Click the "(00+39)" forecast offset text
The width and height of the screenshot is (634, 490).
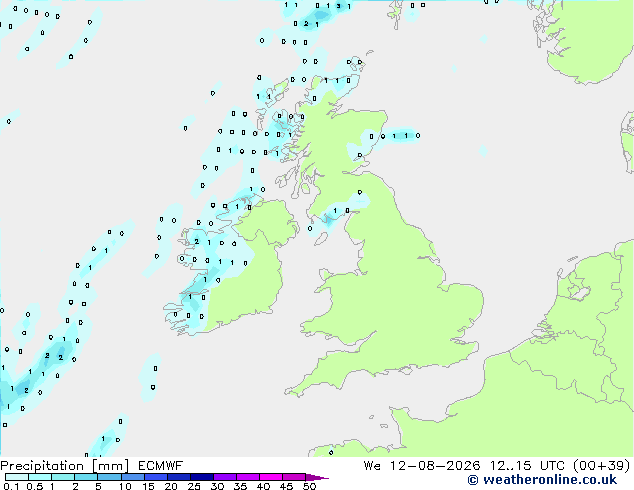601,466
